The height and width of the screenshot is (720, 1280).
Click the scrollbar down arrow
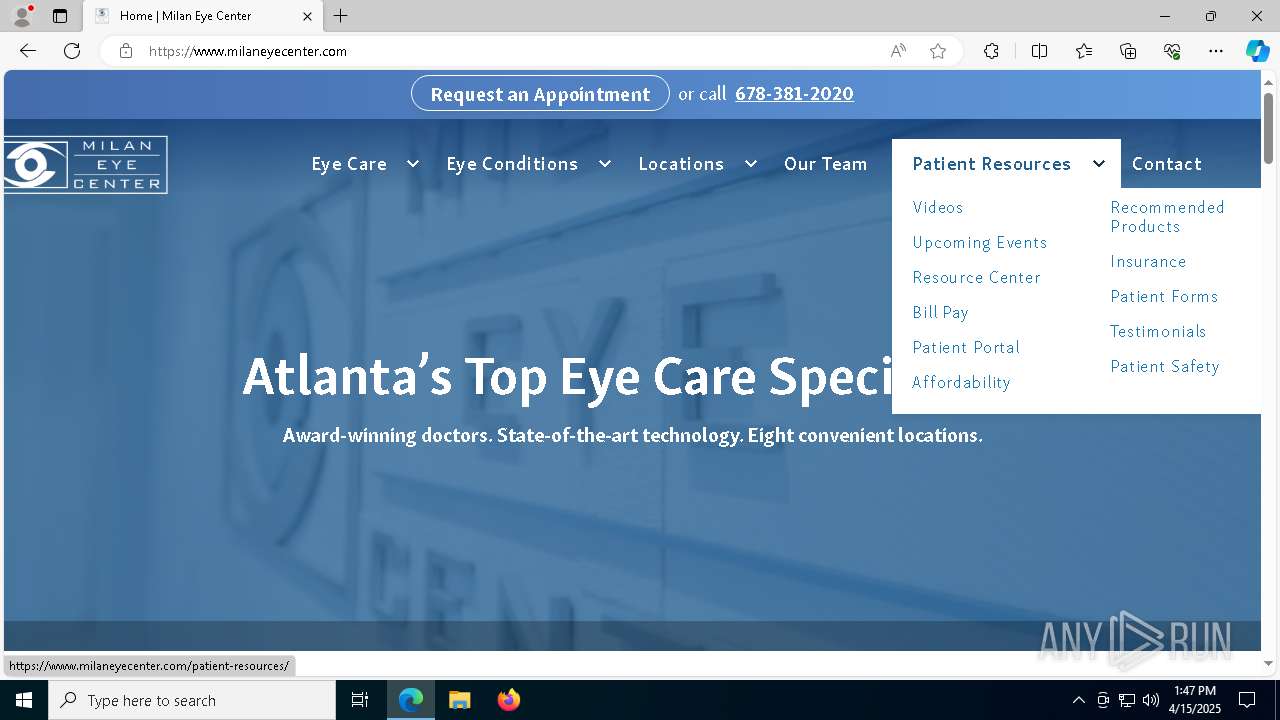[1269, 663]
